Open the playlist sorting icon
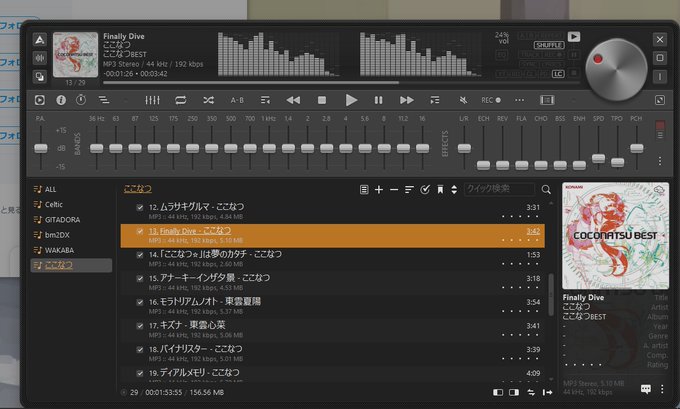Viewport: 680px width, 409px height. [409, 190]
